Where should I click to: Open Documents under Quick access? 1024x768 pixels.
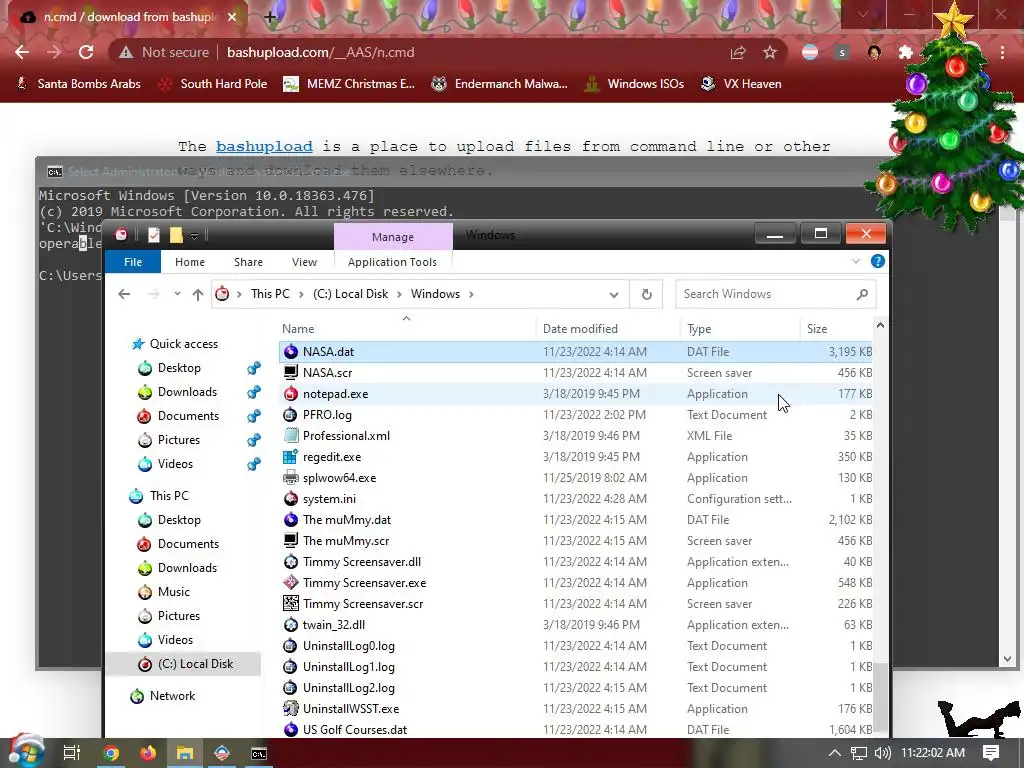188,416
